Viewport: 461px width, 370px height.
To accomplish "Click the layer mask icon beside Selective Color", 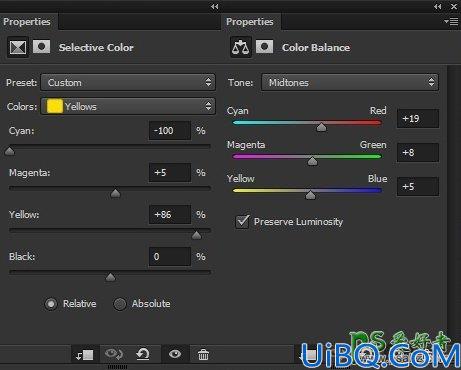I will [41, 47].
